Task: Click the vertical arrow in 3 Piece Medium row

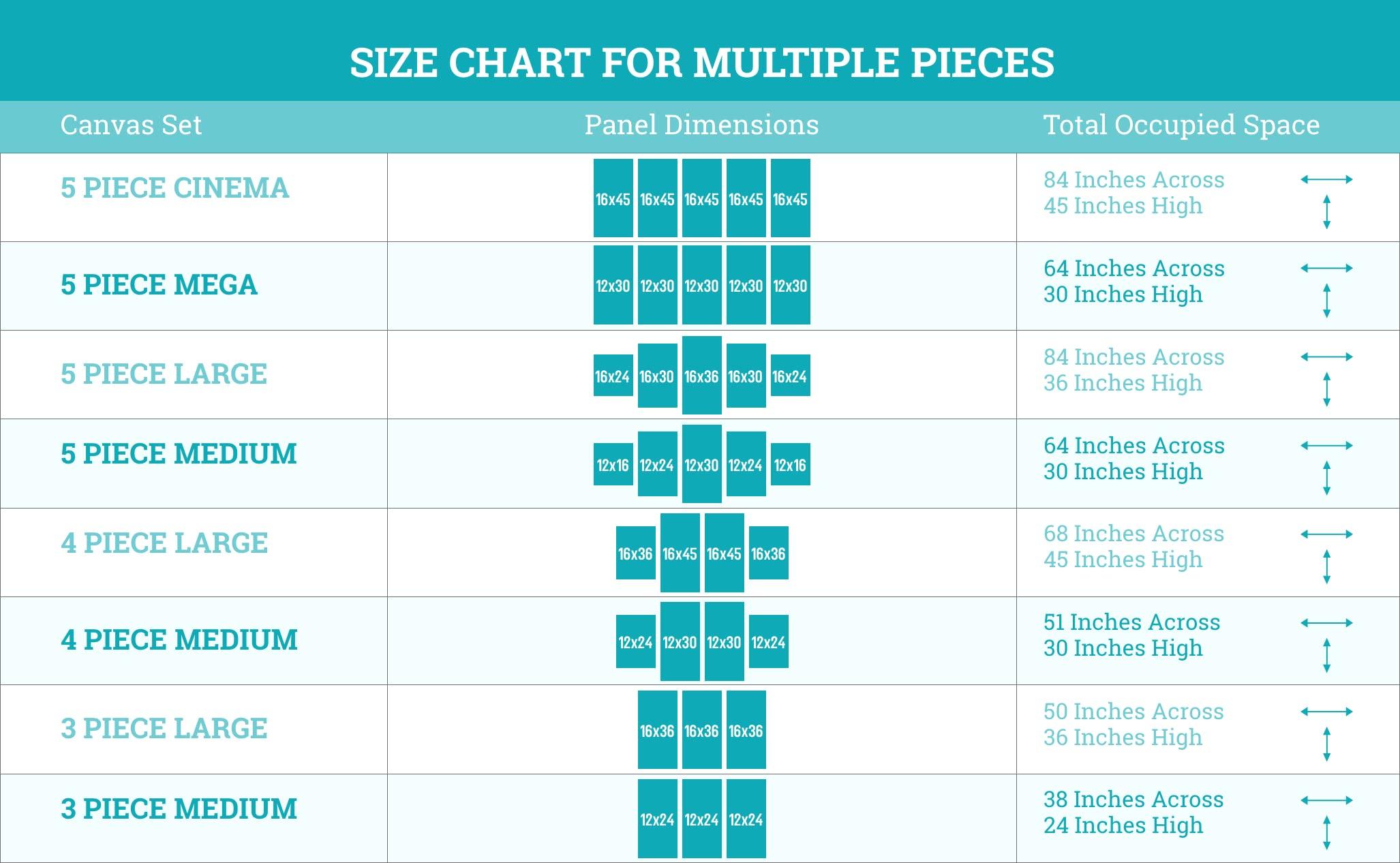Action: point(1326,832)
